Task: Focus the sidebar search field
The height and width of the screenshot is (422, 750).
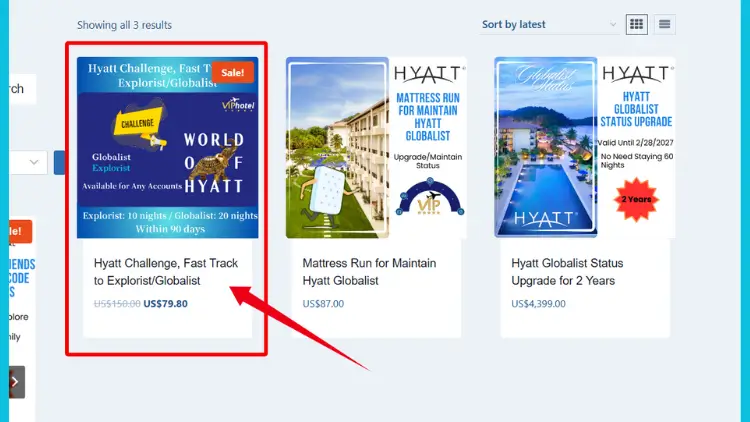Action: (22, 89)
